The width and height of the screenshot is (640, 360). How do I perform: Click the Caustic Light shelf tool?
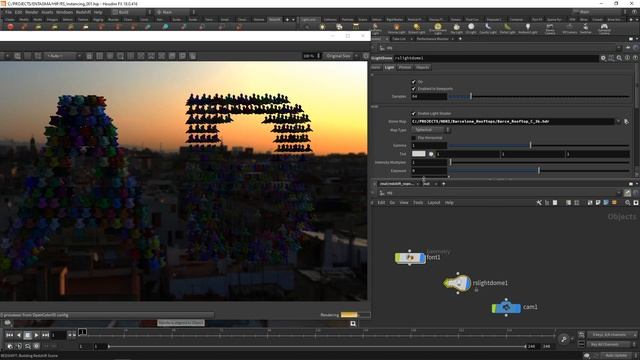tap(488, 28)
